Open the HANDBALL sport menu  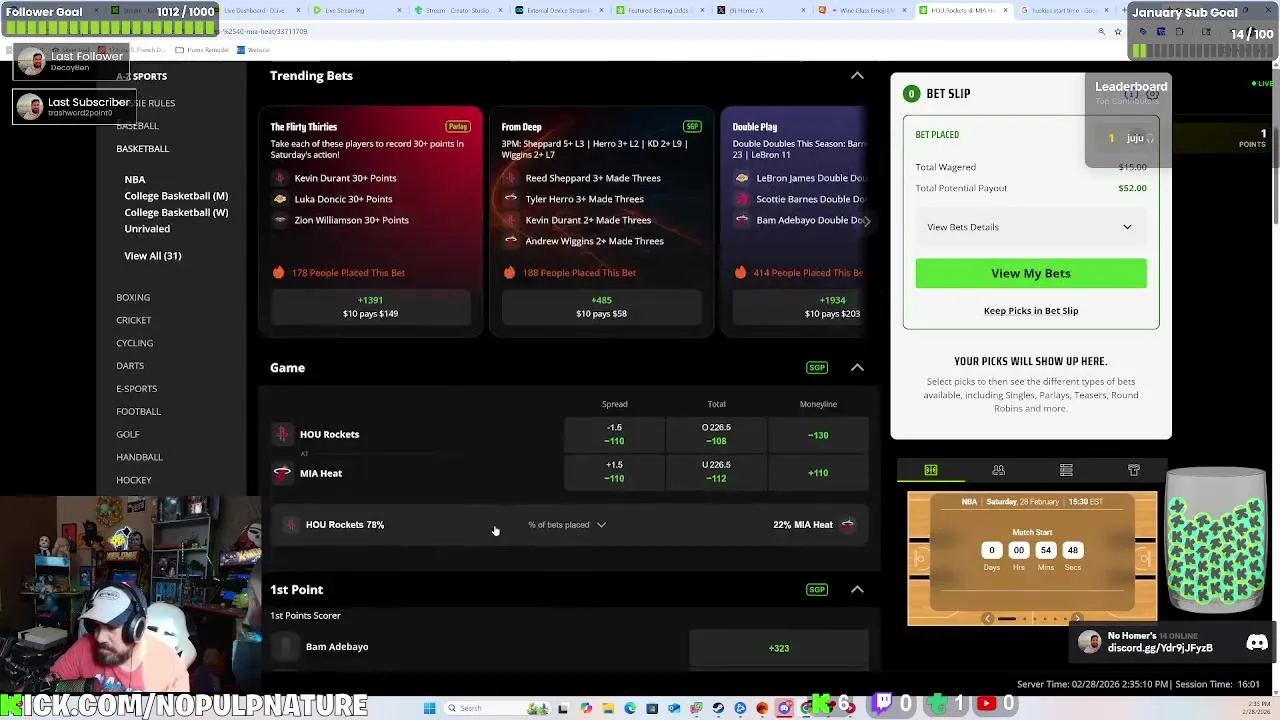tap(139, 457)
